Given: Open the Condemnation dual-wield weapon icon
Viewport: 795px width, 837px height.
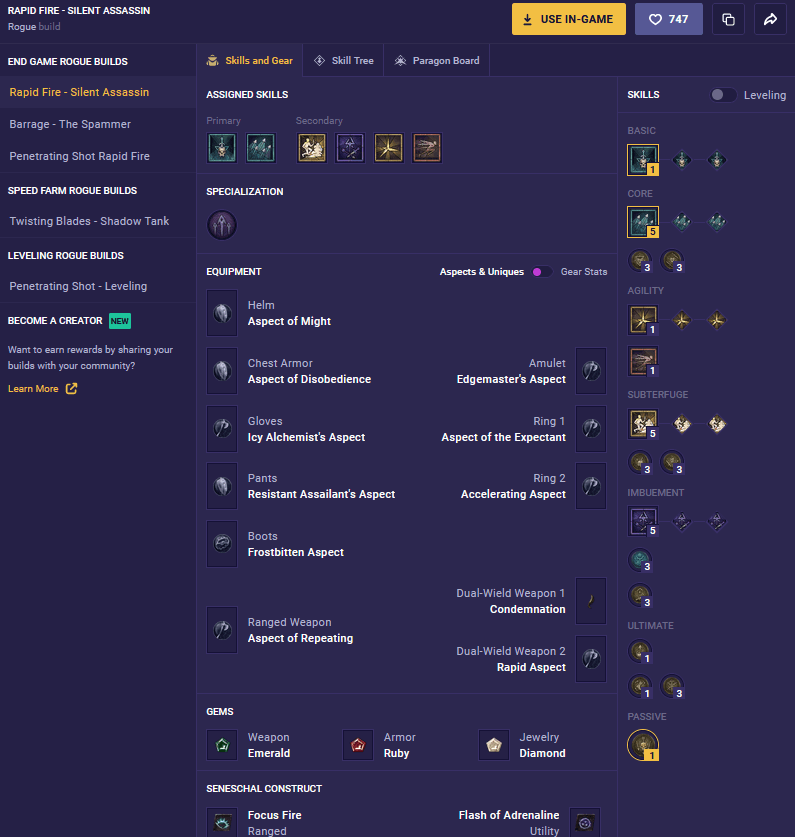Looking at the screenshot, I should [x=591, y=601].
